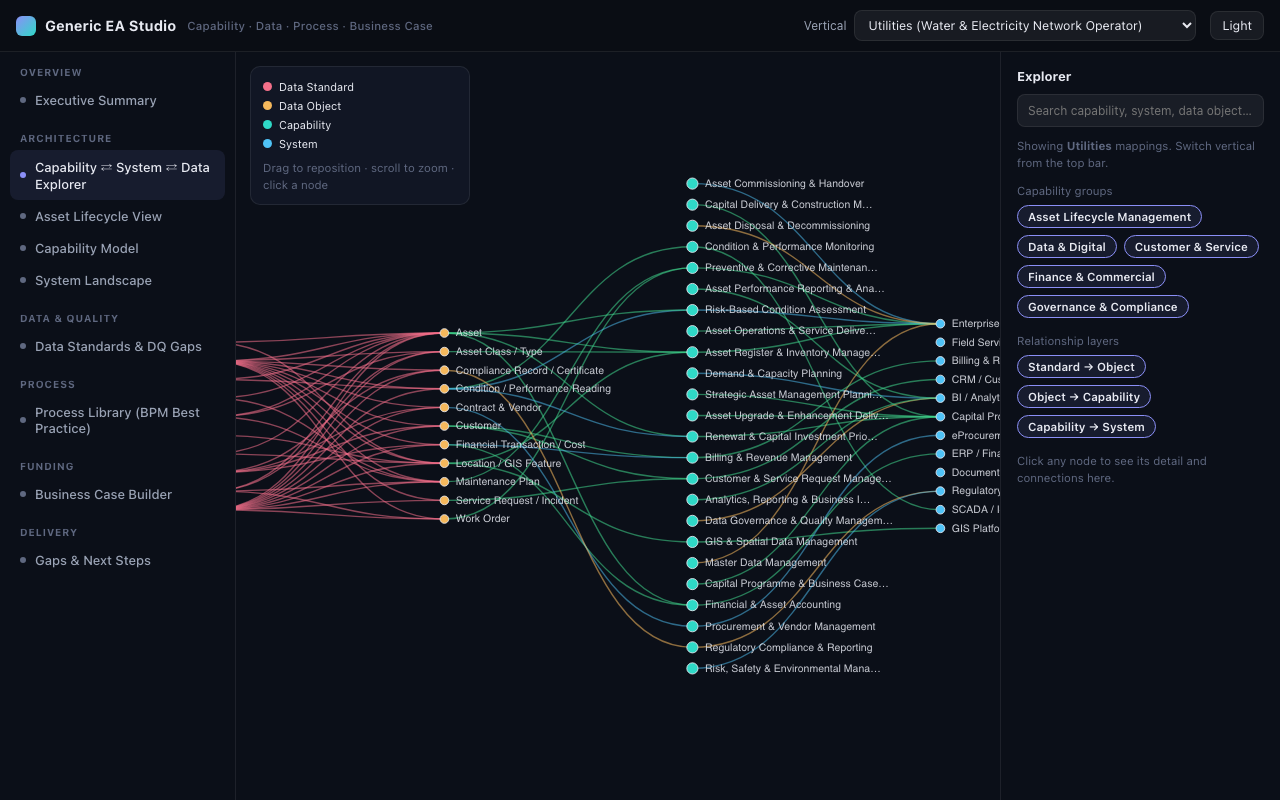Screen dimensions: 1280x800
Task: Focus the Explorer search field
Action: 1140,111
